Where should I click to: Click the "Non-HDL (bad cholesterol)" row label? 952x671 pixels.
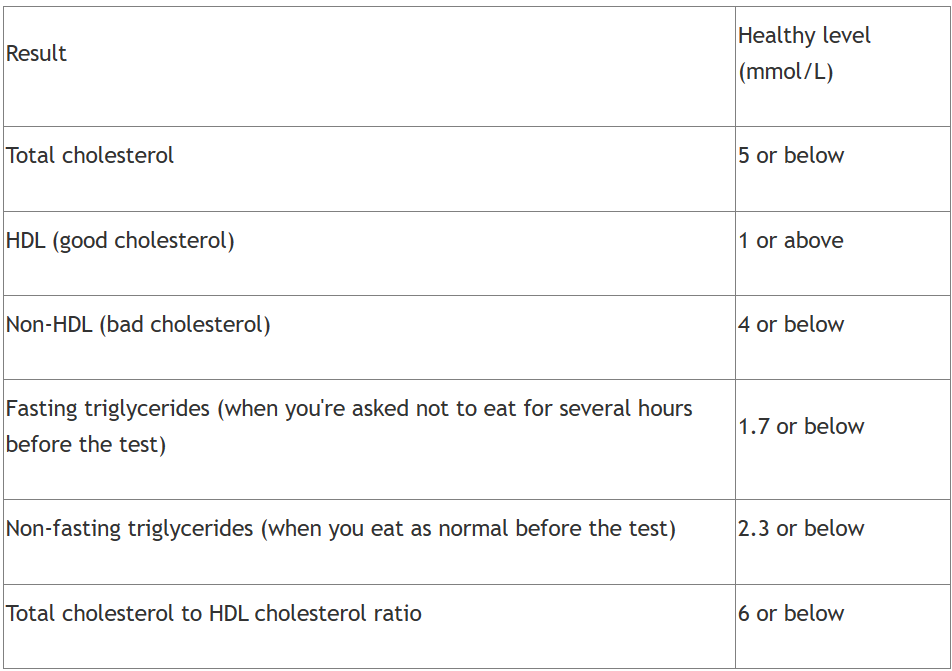click(138, 325)
